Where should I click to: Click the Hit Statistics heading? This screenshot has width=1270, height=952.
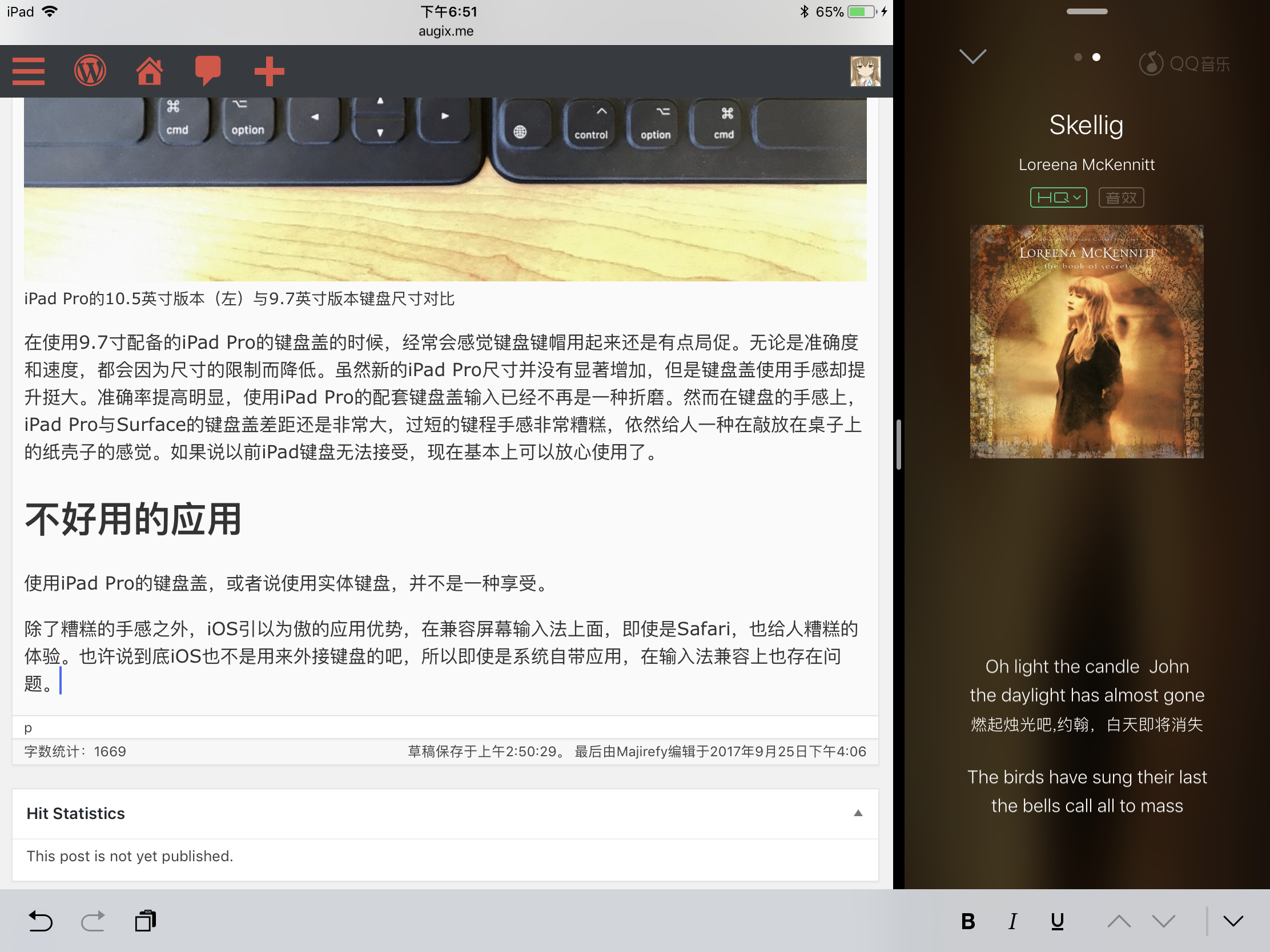click(76, 813)
